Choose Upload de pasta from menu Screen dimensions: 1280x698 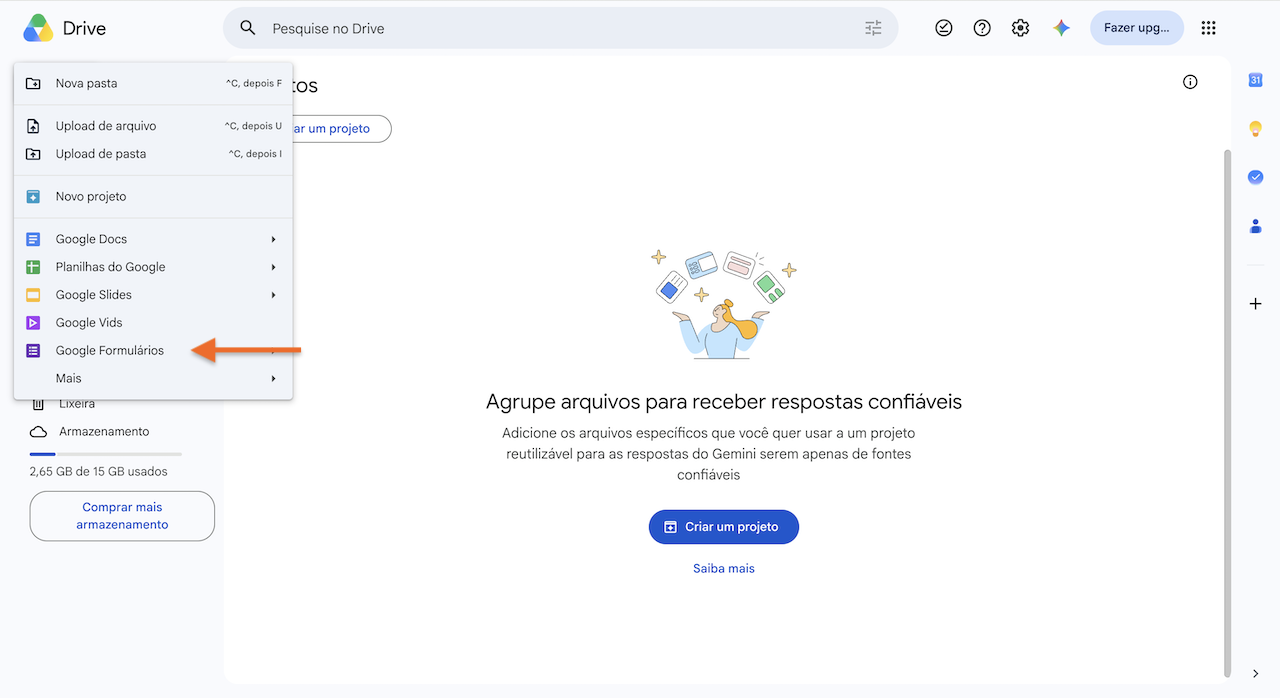(153, 154)
